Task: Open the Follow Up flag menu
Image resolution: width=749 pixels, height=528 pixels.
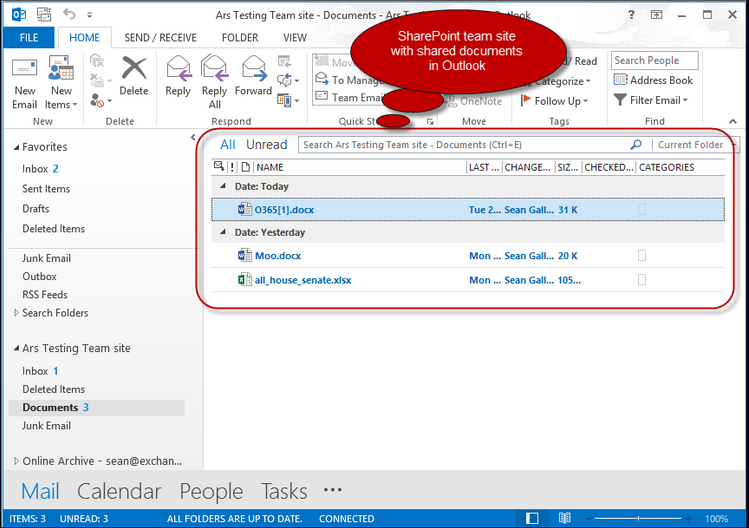Action: tap(554, 101)
